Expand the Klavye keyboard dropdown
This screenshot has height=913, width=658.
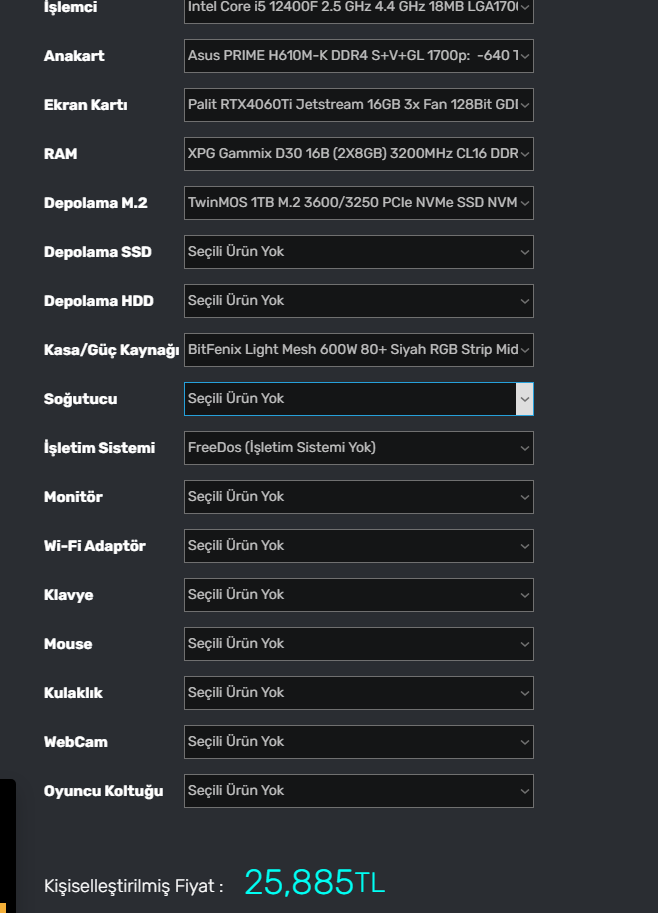tap(358, 595)
